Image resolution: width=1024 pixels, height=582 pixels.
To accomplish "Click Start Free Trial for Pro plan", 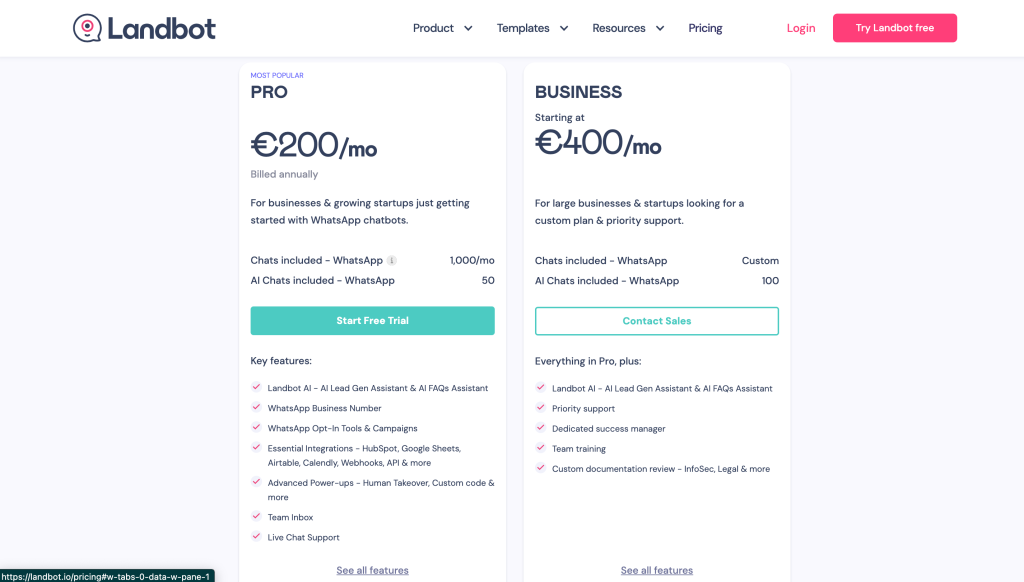I will point(372,321).
